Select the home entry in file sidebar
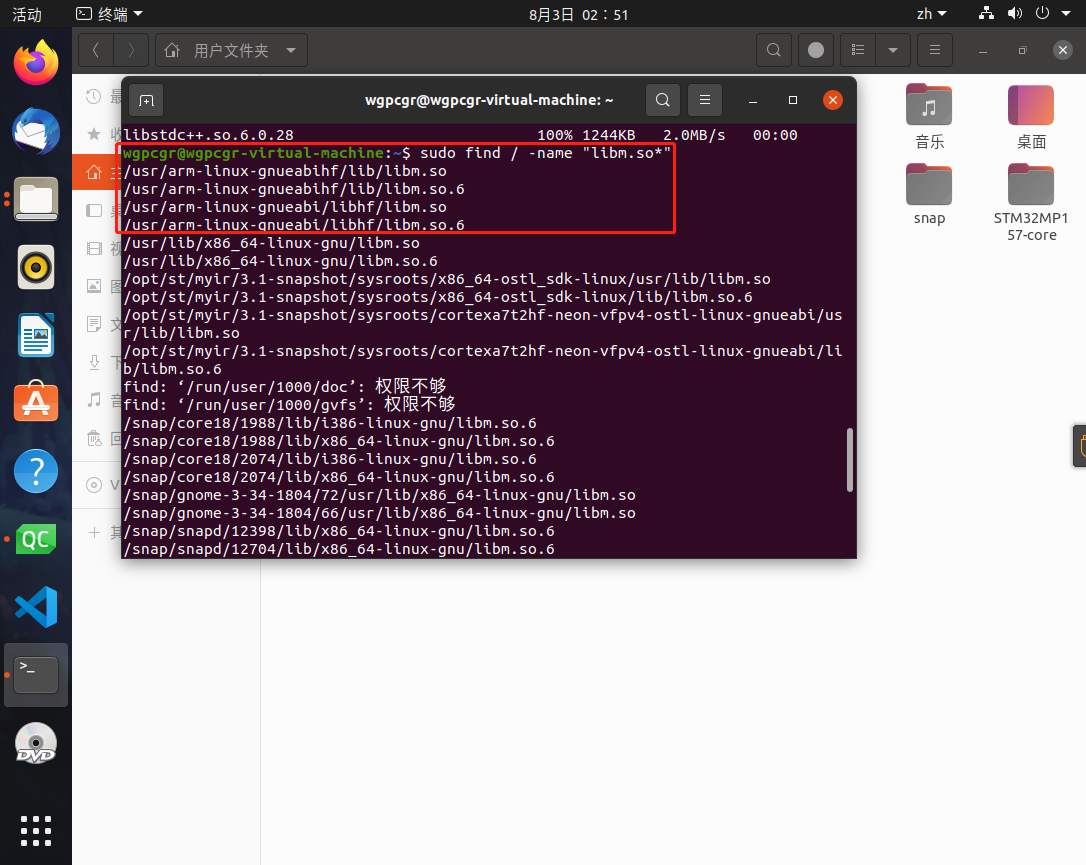Screen dimensions: 1086x865 pyautogui.click(x=97, y=172)
